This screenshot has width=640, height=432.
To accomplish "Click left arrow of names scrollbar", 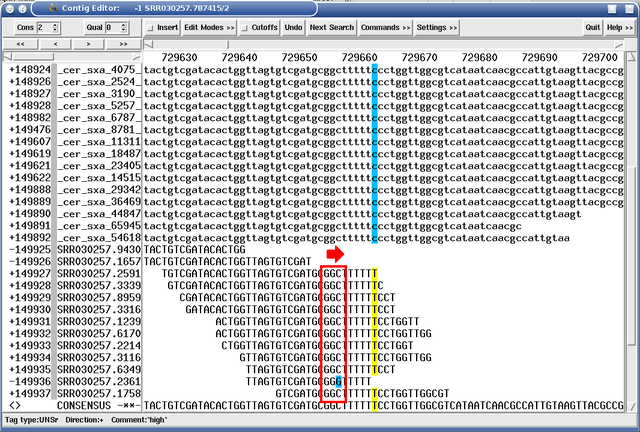I will (7, 56).
